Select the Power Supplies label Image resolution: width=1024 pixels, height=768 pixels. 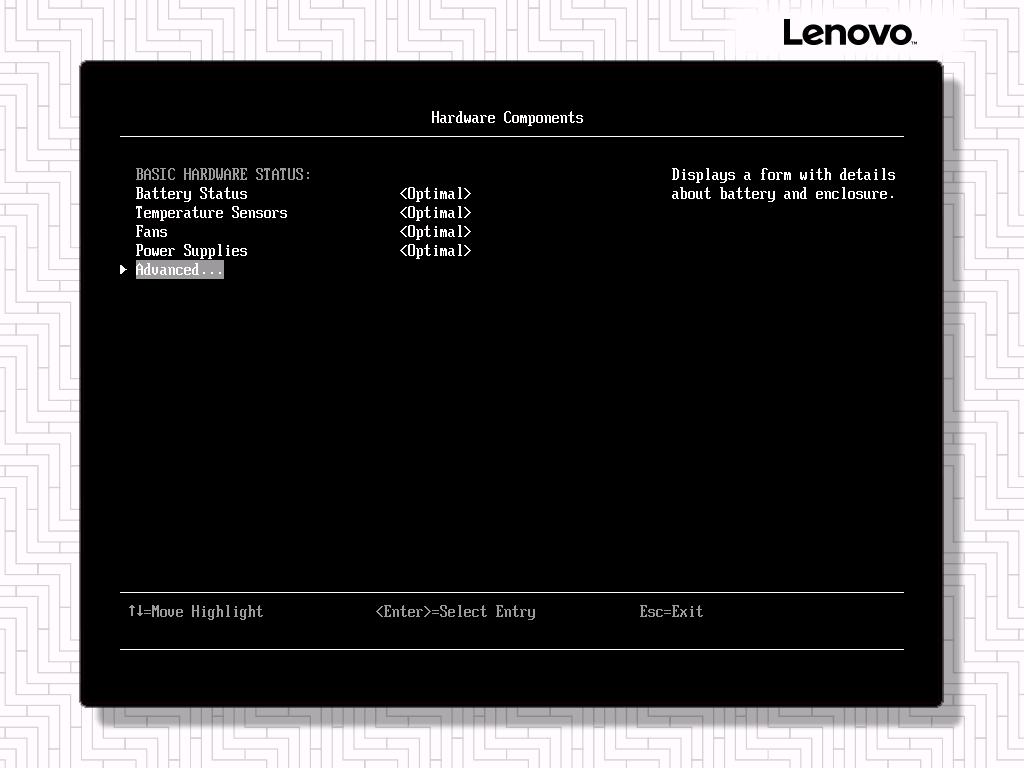coord(191,251)
